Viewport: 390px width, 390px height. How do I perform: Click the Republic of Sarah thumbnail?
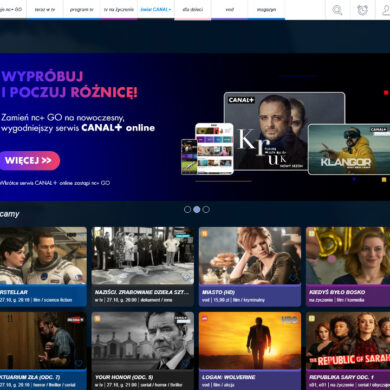(x=348, y=341)
